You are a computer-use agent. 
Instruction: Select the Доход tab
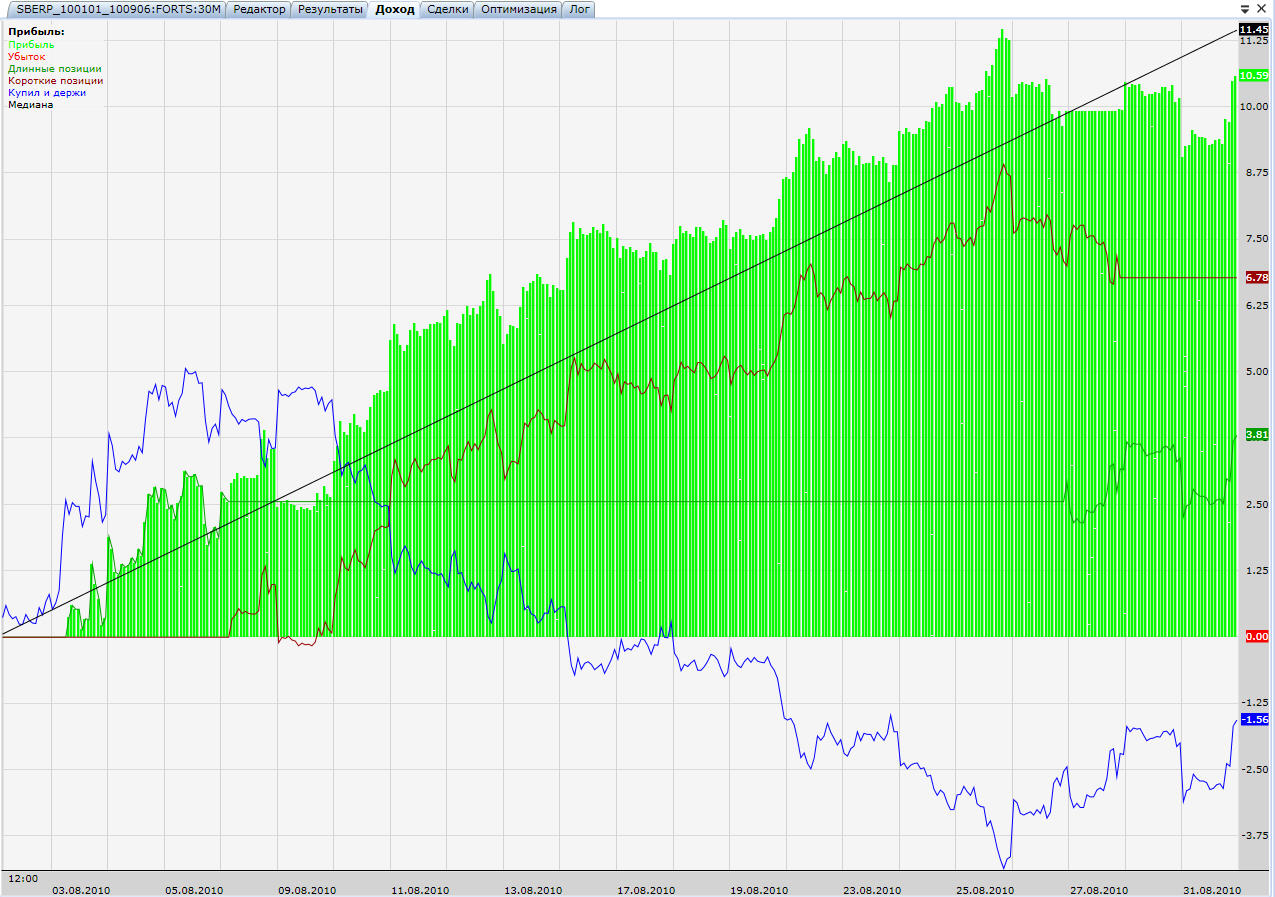click(394, 9)
